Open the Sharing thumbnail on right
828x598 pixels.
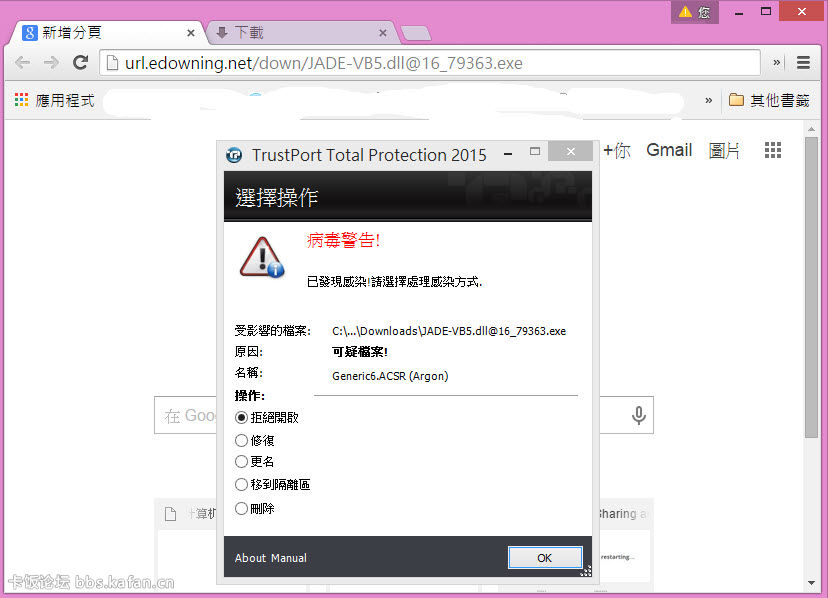[x=626, y=543]
